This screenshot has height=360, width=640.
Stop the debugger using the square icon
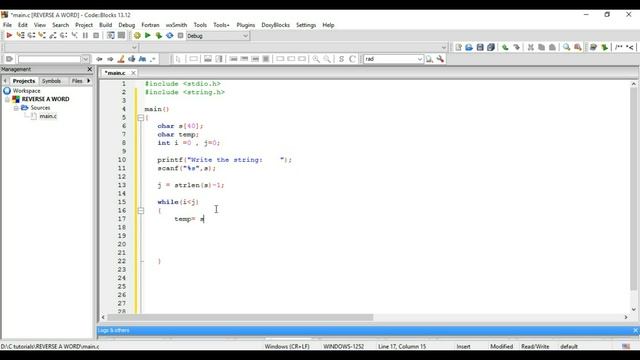pyautogui.click(x=96, y=36)
